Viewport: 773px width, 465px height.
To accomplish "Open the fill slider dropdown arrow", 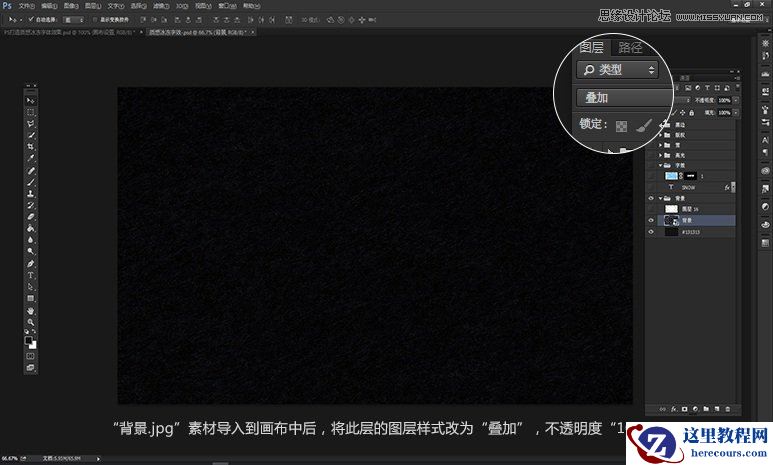I will coord(736,113).
